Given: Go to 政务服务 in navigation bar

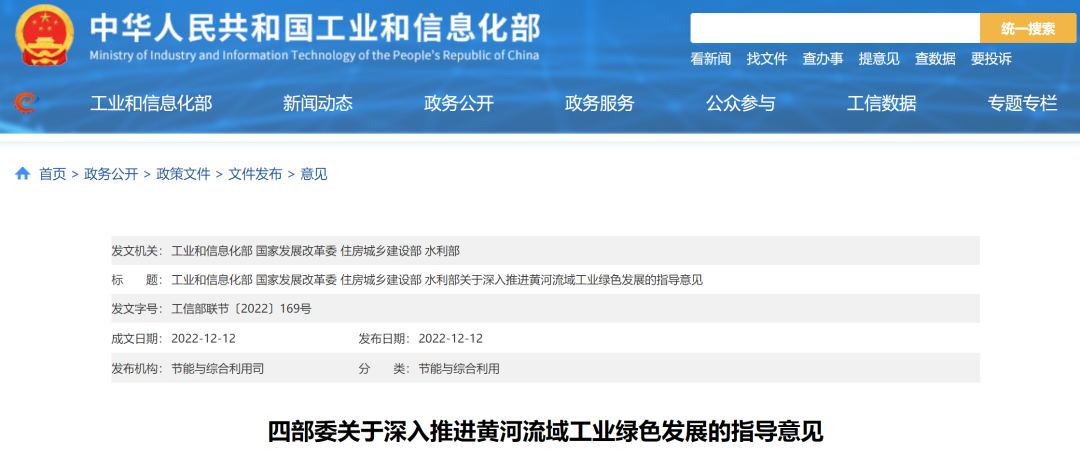Looking at the screenshot, I should [x=600, y=103].
